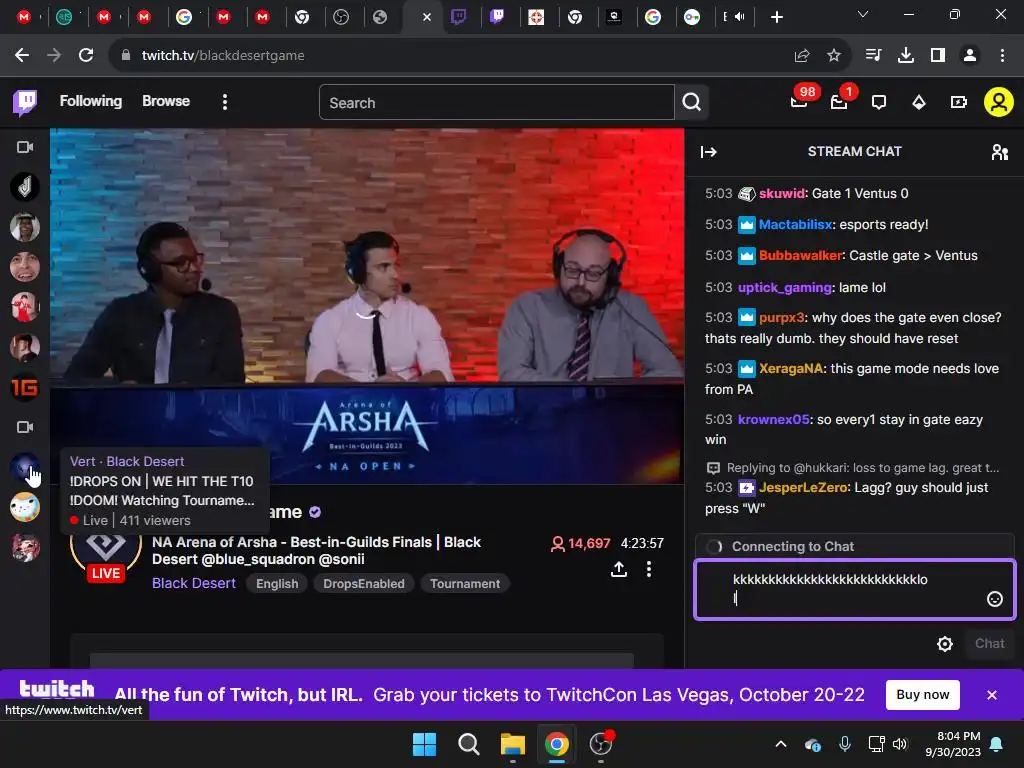Image resolution: width=1024 pixels, height=768 pixels.
Task: Click the share page icon in the address bar
Action: click(x=802, y=56)
